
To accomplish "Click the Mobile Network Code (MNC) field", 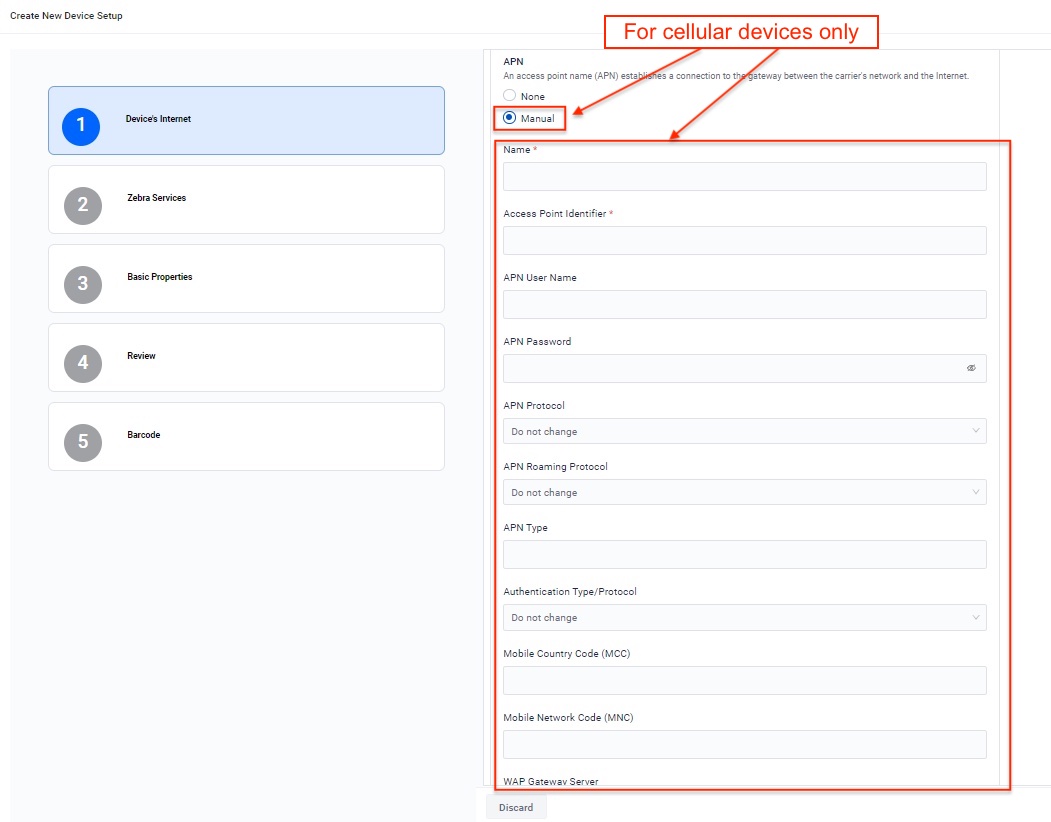I will click(x=744, y=745).
